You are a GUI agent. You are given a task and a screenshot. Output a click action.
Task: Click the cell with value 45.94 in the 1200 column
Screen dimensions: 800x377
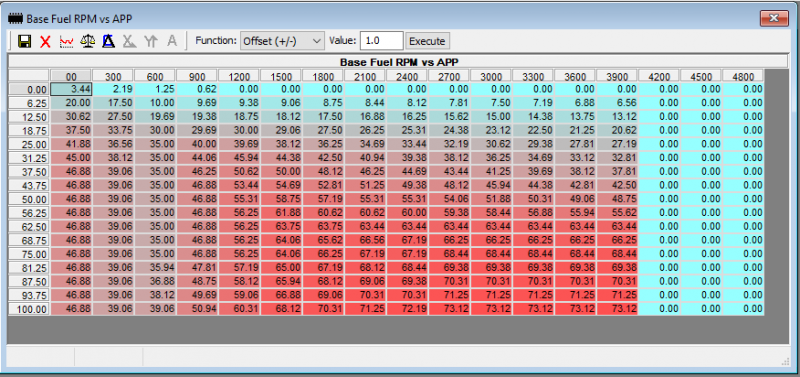pyautogui.click(x=239, y=158)
